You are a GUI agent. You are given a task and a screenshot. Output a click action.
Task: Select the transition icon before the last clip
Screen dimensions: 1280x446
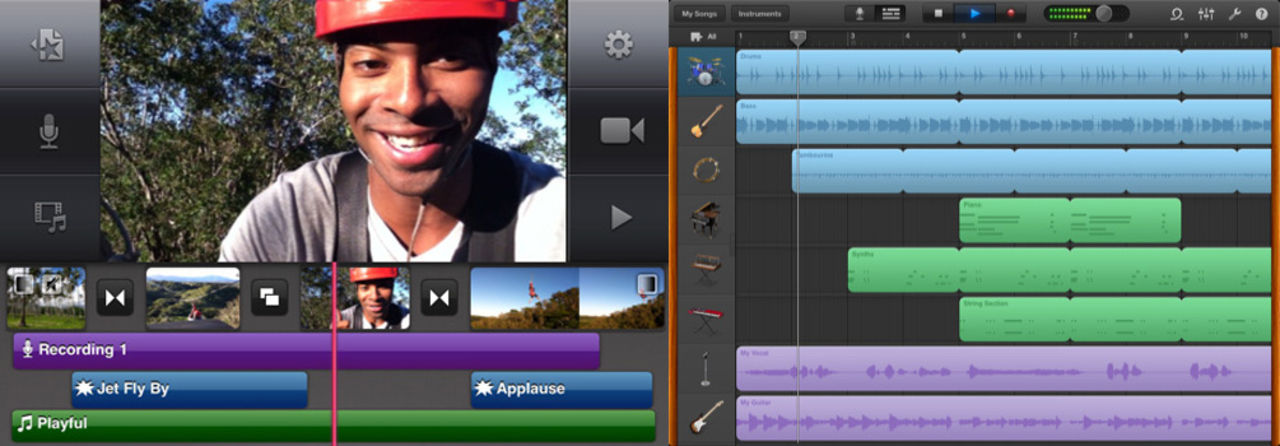[439, 298]
